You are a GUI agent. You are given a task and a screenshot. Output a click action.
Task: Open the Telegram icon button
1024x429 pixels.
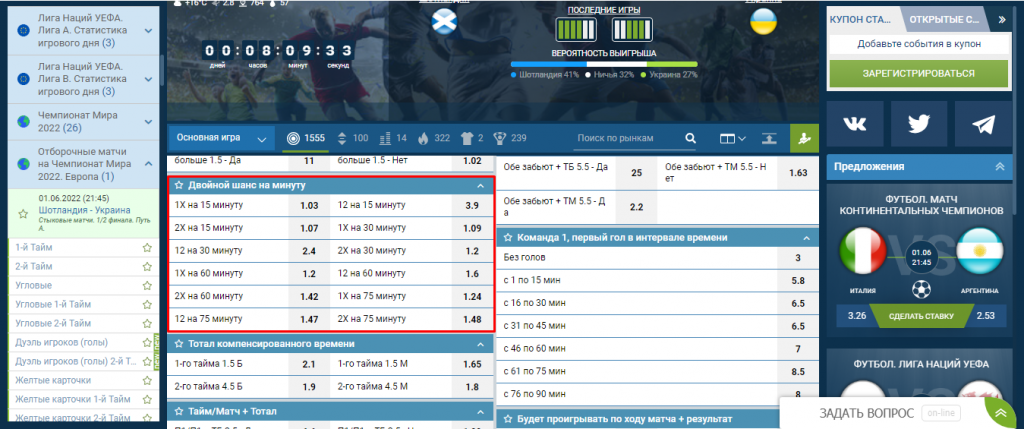983,123
